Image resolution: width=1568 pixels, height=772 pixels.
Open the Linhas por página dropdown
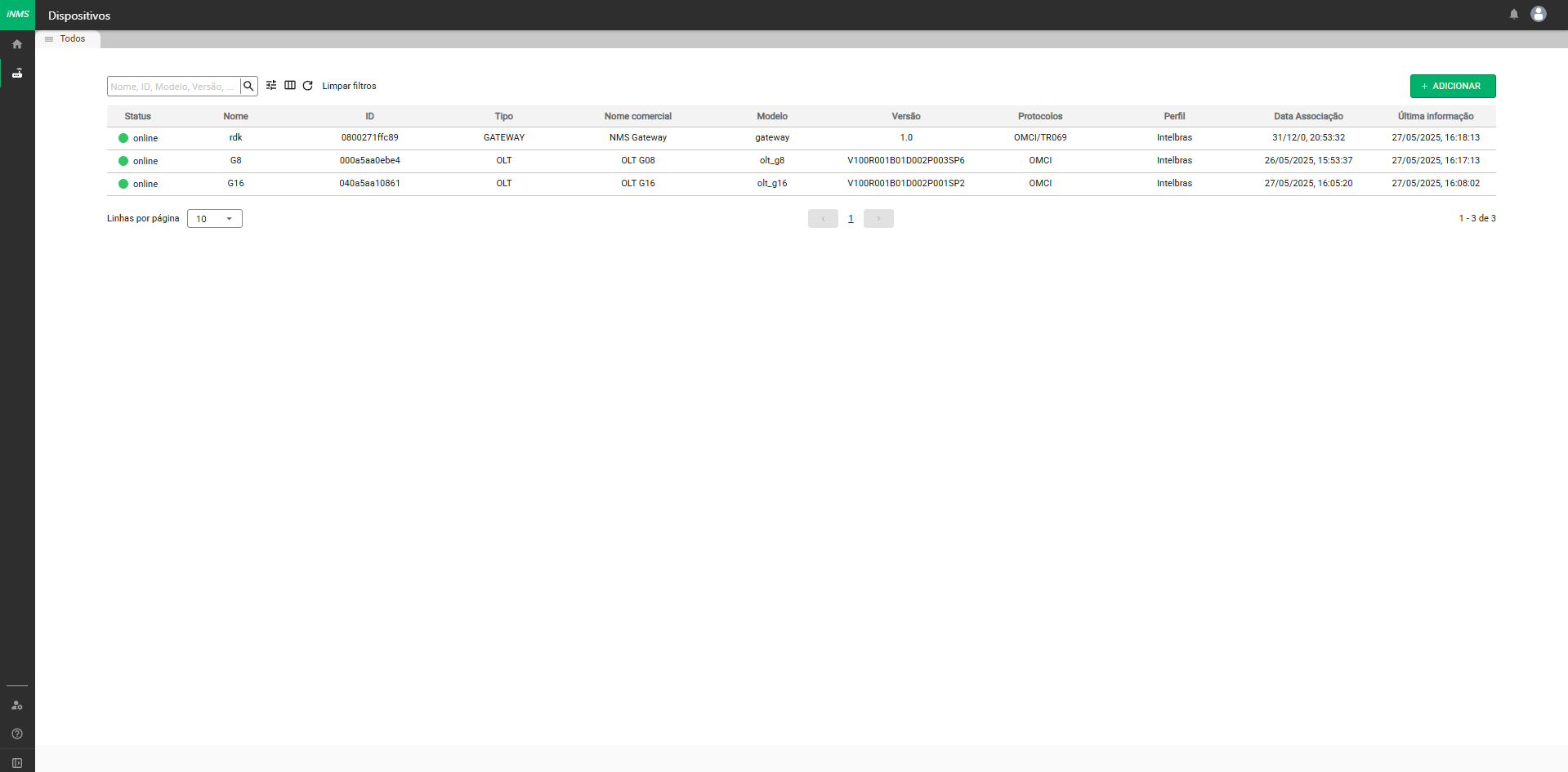click(x=215, y=218)
